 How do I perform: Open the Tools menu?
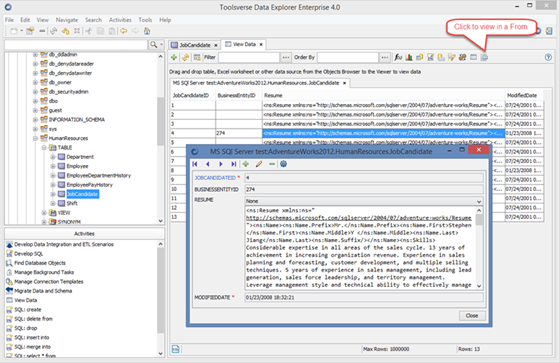(145, 20)
